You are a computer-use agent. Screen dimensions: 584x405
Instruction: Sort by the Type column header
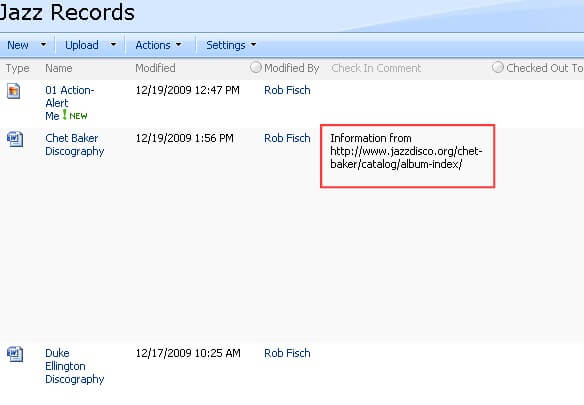point(17,69)
